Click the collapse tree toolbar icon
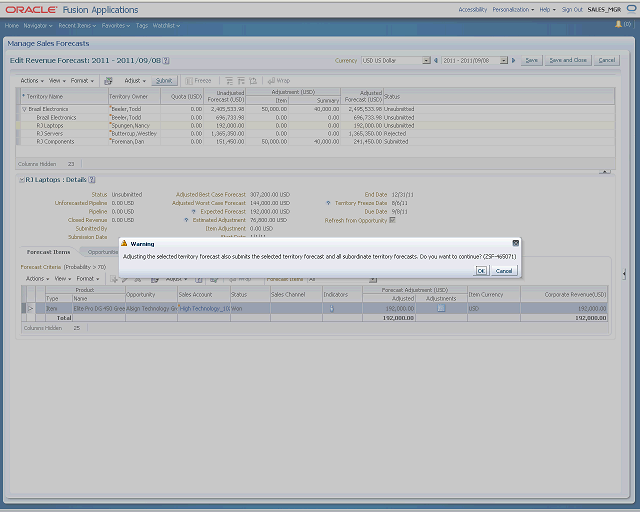 (x=241, y=81)
